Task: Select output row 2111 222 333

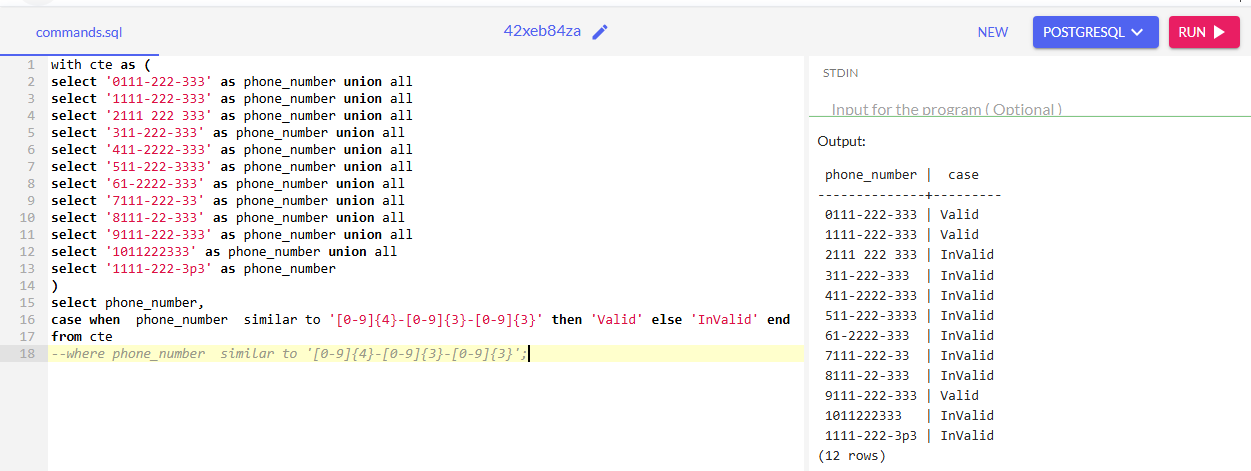Action: coord(910,254)
